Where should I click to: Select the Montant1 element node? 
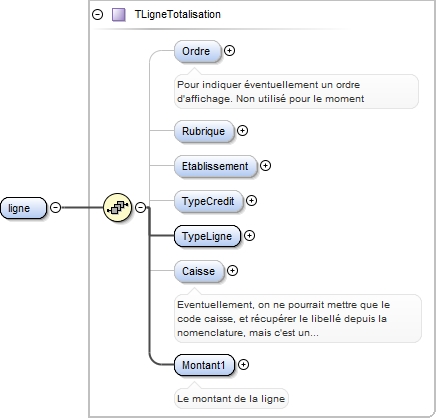coord(204,365)
